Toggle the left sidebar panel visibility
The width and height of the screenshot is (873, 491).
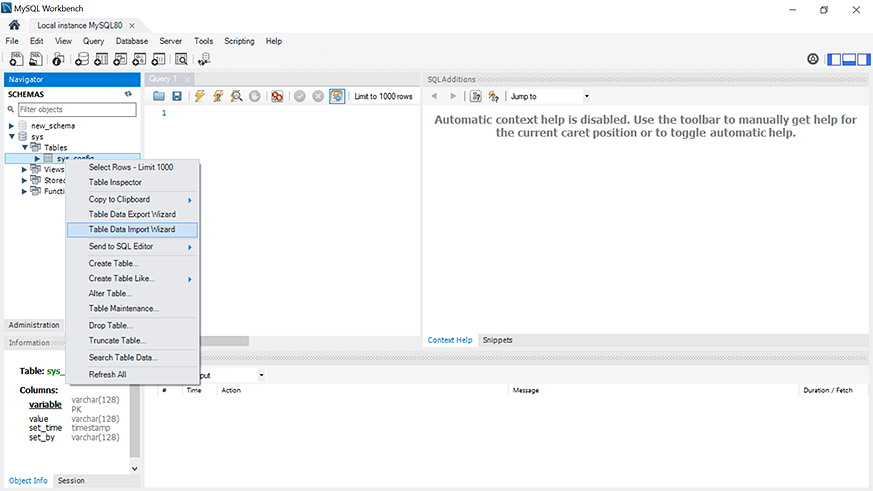point(834,59)
